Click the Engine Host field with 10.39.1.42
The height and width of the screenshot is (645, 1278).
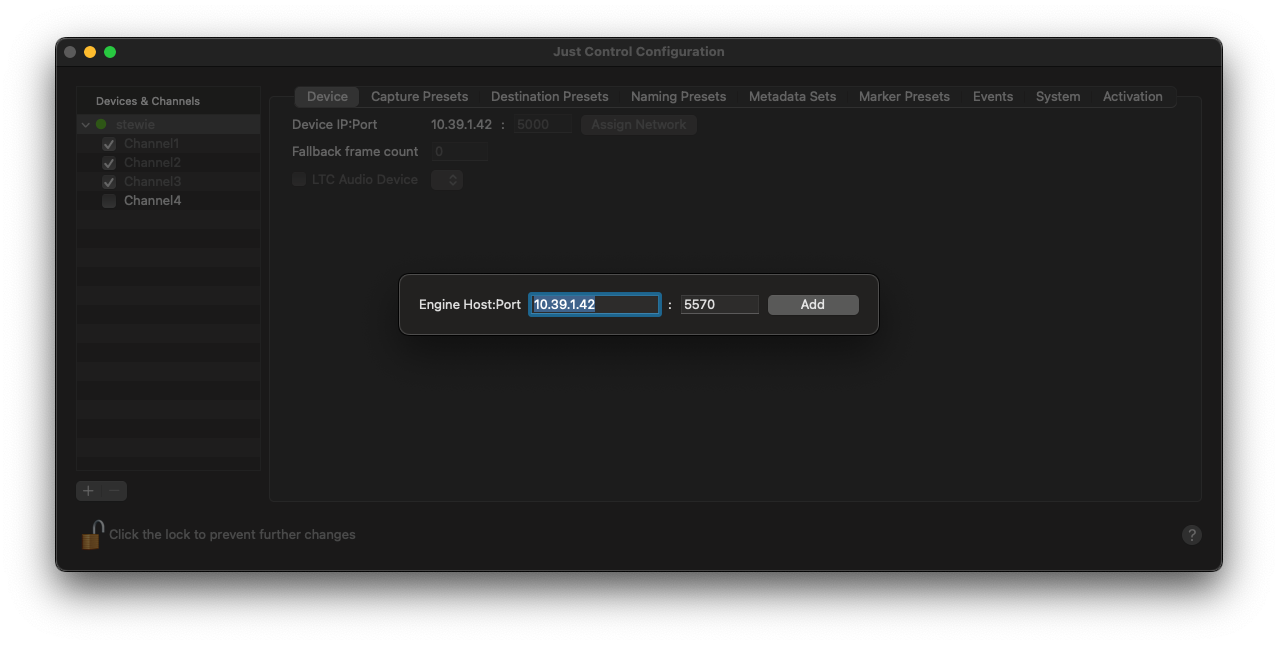[x=594, y=305]
